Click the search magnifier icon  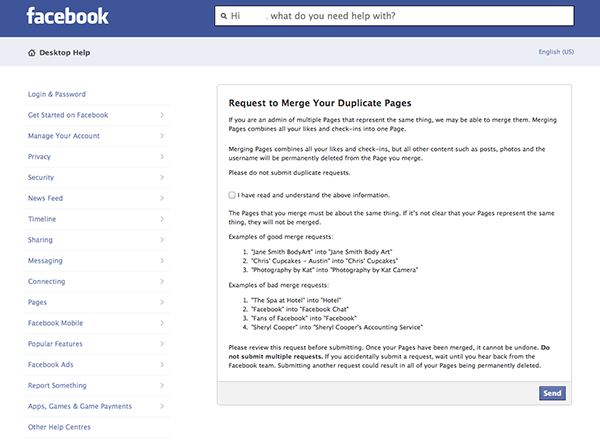pyautogui.click(x=224, y=16)
